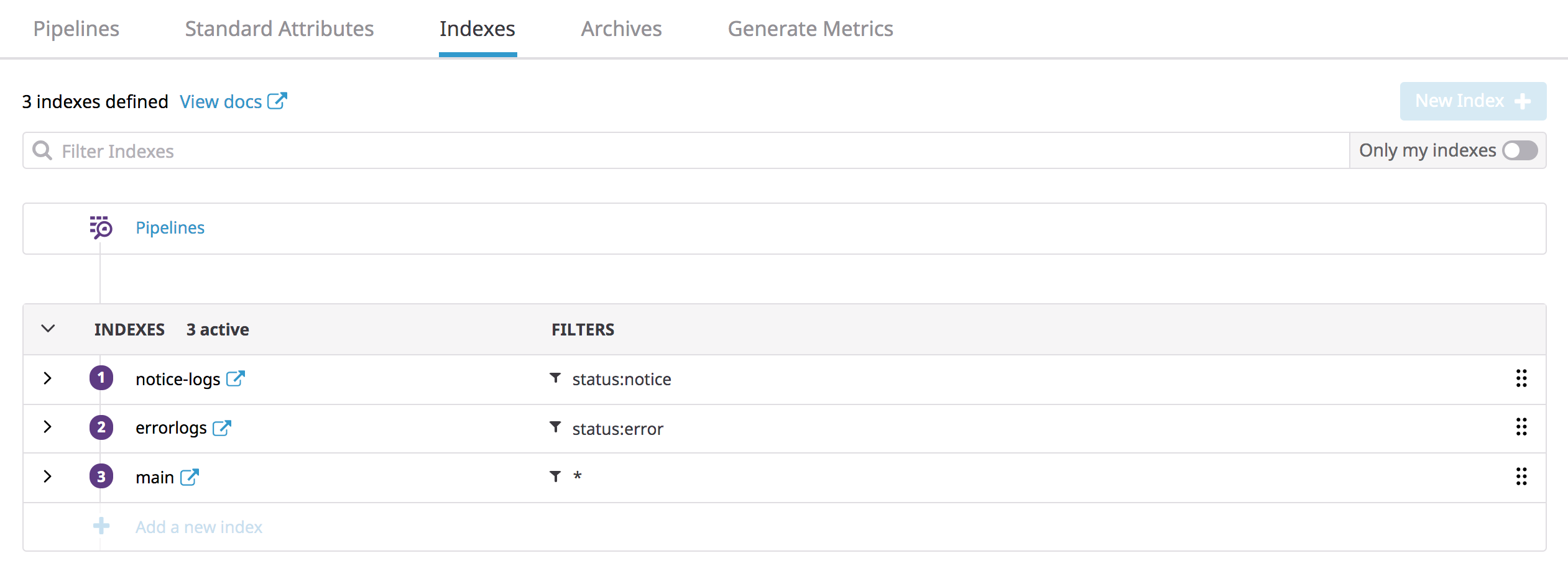Open main index external link icon
The height and width of the screenshot is (584, 1568).
point(190,477)
